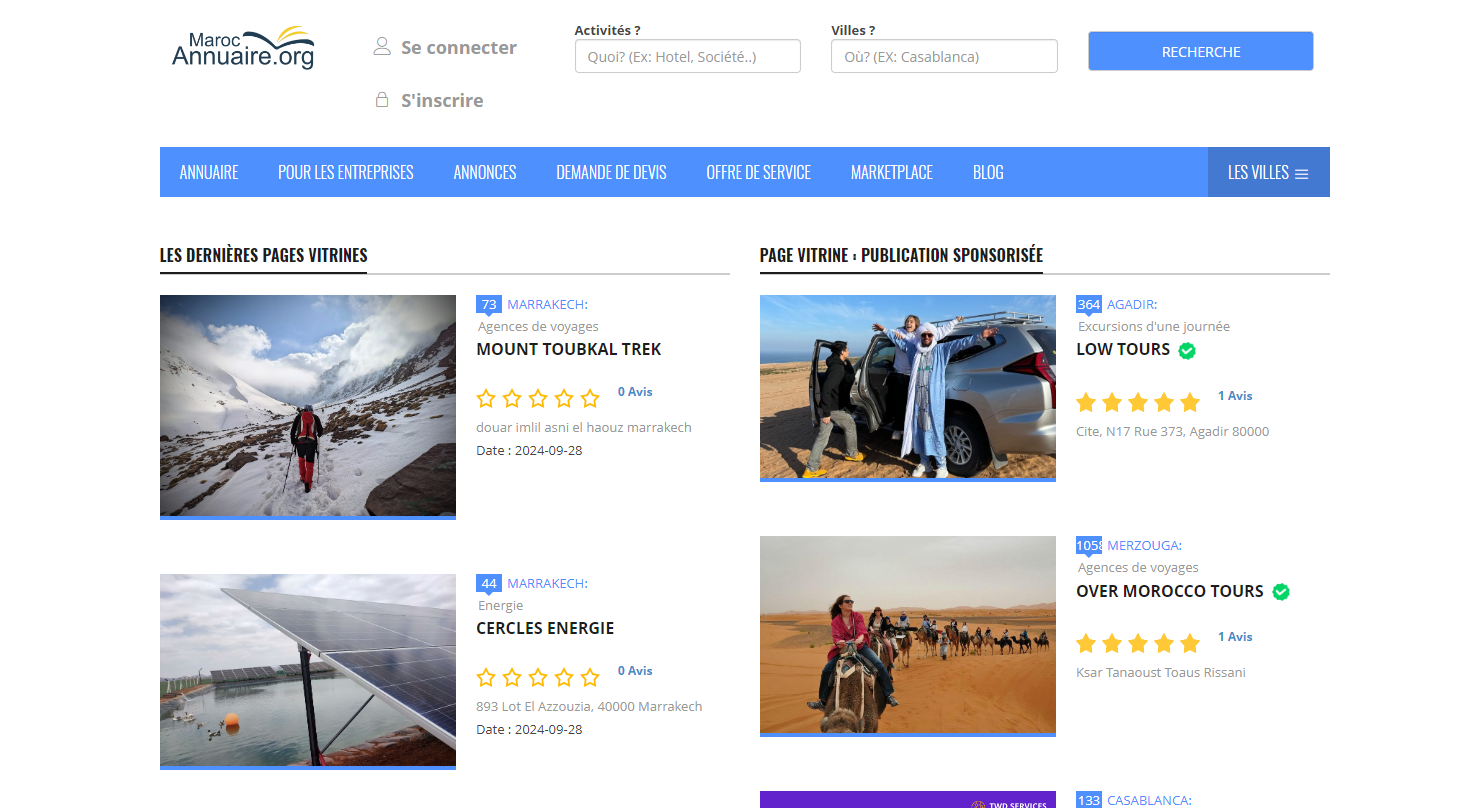Open the Blog menu item
Screen dimensions: 1475x808
click(988, 172)
